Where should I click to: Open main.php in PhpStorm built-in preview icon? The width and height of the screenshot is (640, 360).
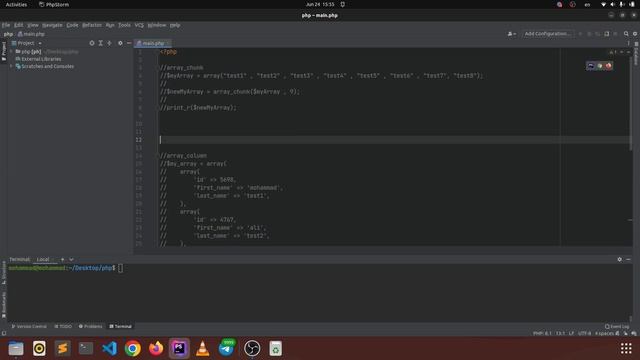[x=591, y=66]
